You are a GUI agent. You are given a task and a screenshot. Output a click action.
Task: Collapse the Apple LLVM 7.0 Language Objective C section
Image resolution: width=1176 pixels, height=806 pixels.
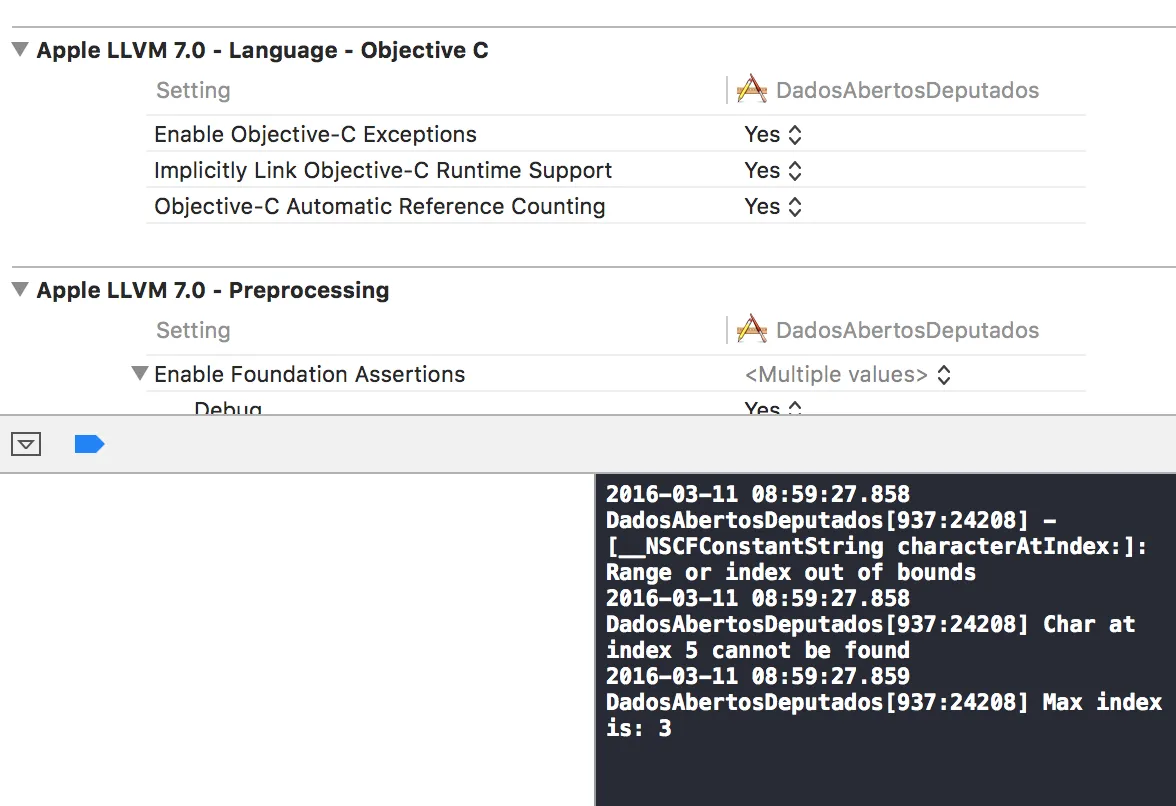click(x=20, y=50)
